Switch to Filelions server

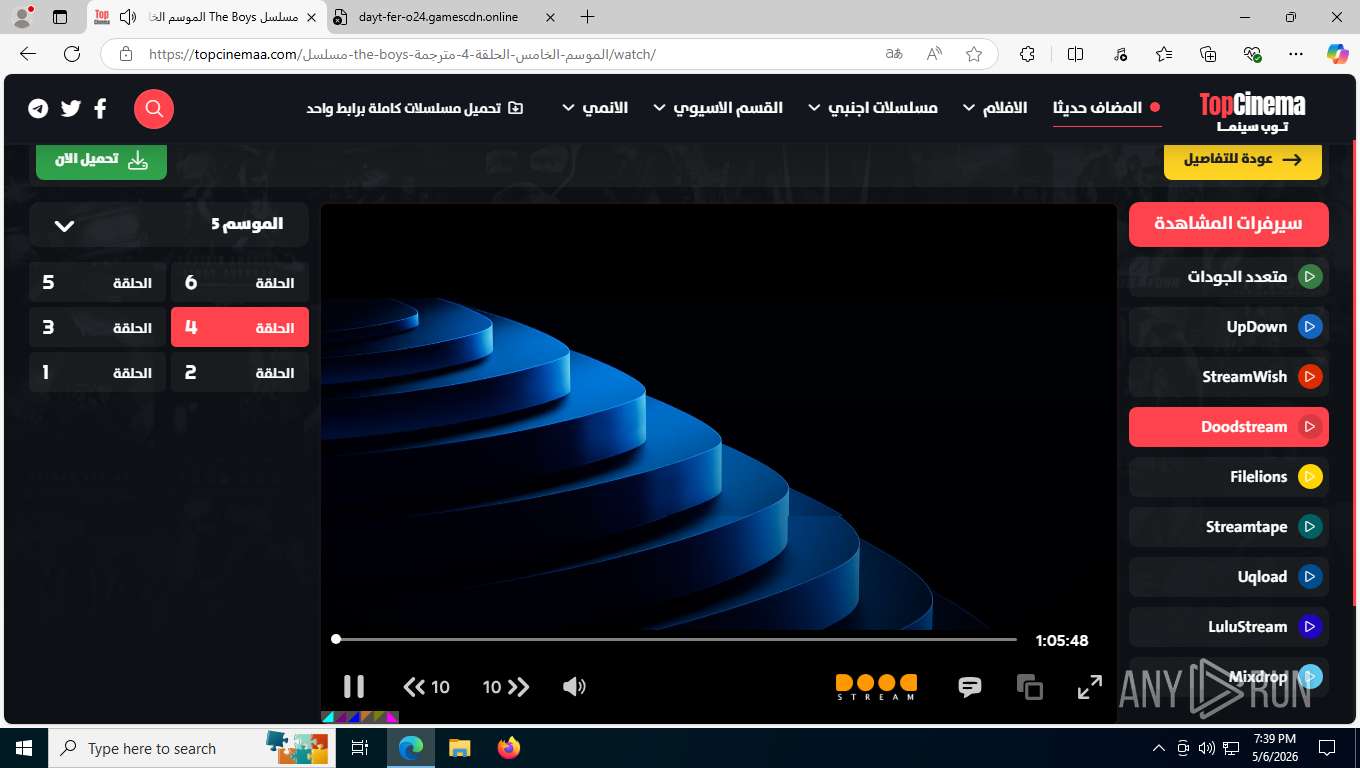(1229, 477)
